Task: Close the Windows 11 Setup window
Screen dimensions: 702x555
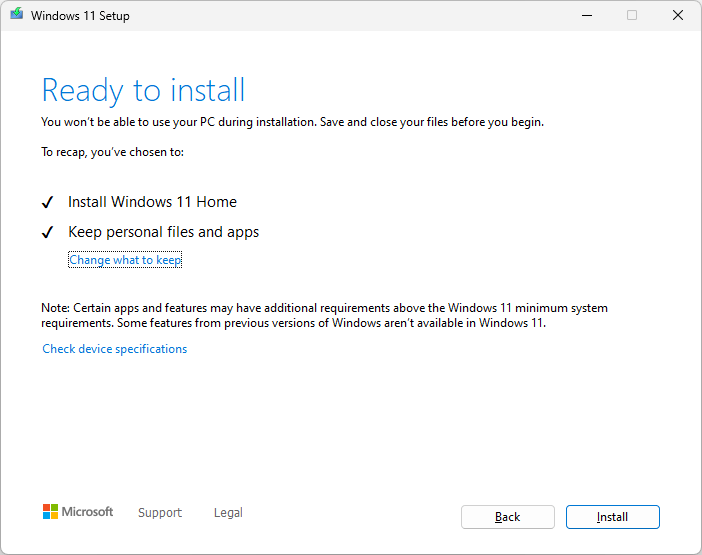Action: (678, 15)
